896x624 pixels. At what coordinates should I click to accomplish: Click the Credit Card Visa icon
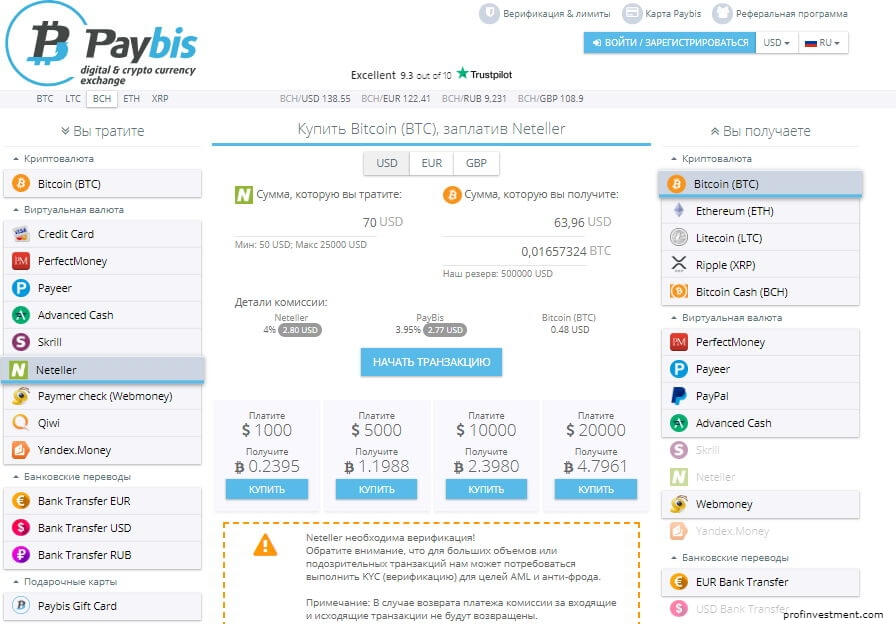pos(21,234)
